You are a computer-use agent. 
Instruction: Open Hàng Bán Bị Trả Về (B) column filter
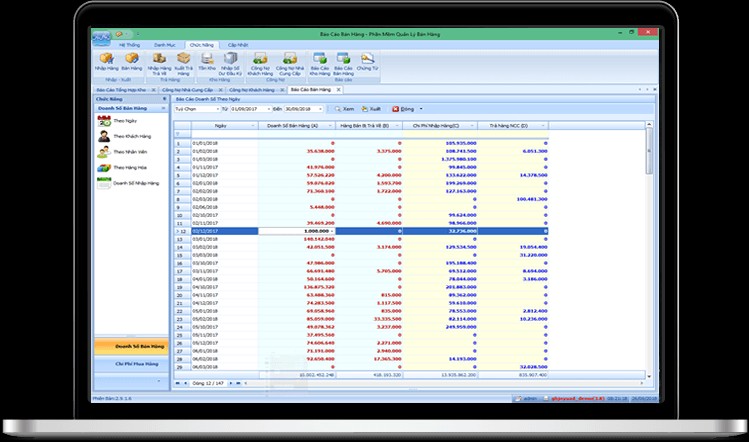396,126
